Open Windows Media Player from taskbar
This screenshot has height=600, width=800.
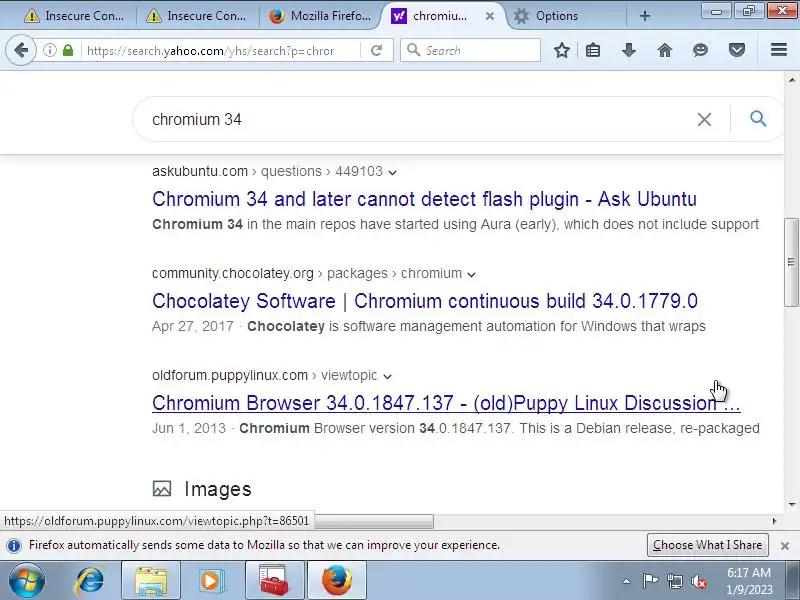point(212,580)
